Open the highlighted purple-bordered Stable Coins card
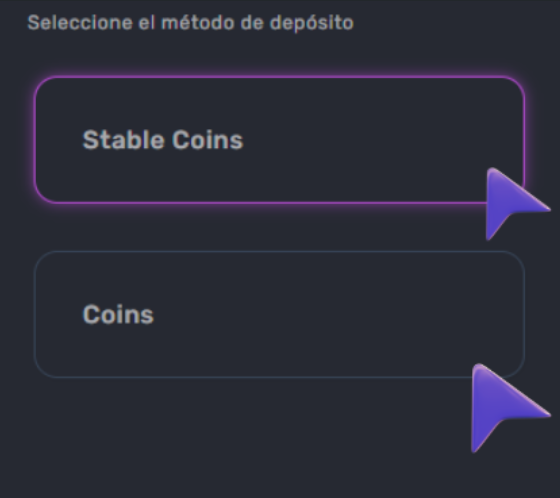560x498 pixels. click(x=280, y=140)
